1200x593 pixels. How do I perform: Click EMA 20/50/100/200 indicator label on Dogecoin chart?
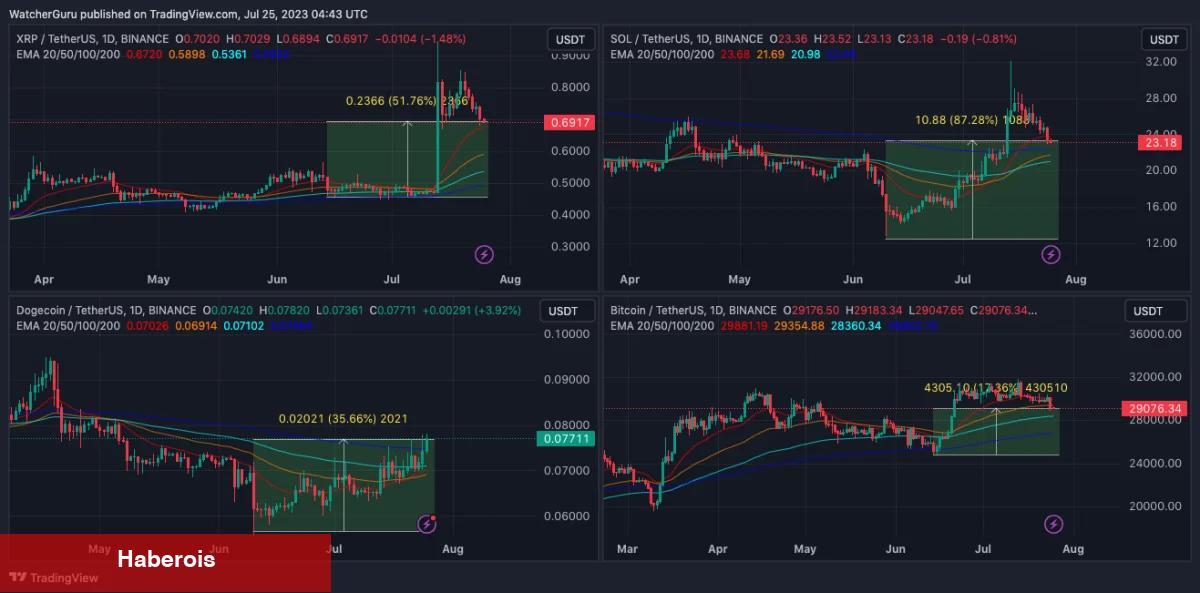tap(68, 325)
